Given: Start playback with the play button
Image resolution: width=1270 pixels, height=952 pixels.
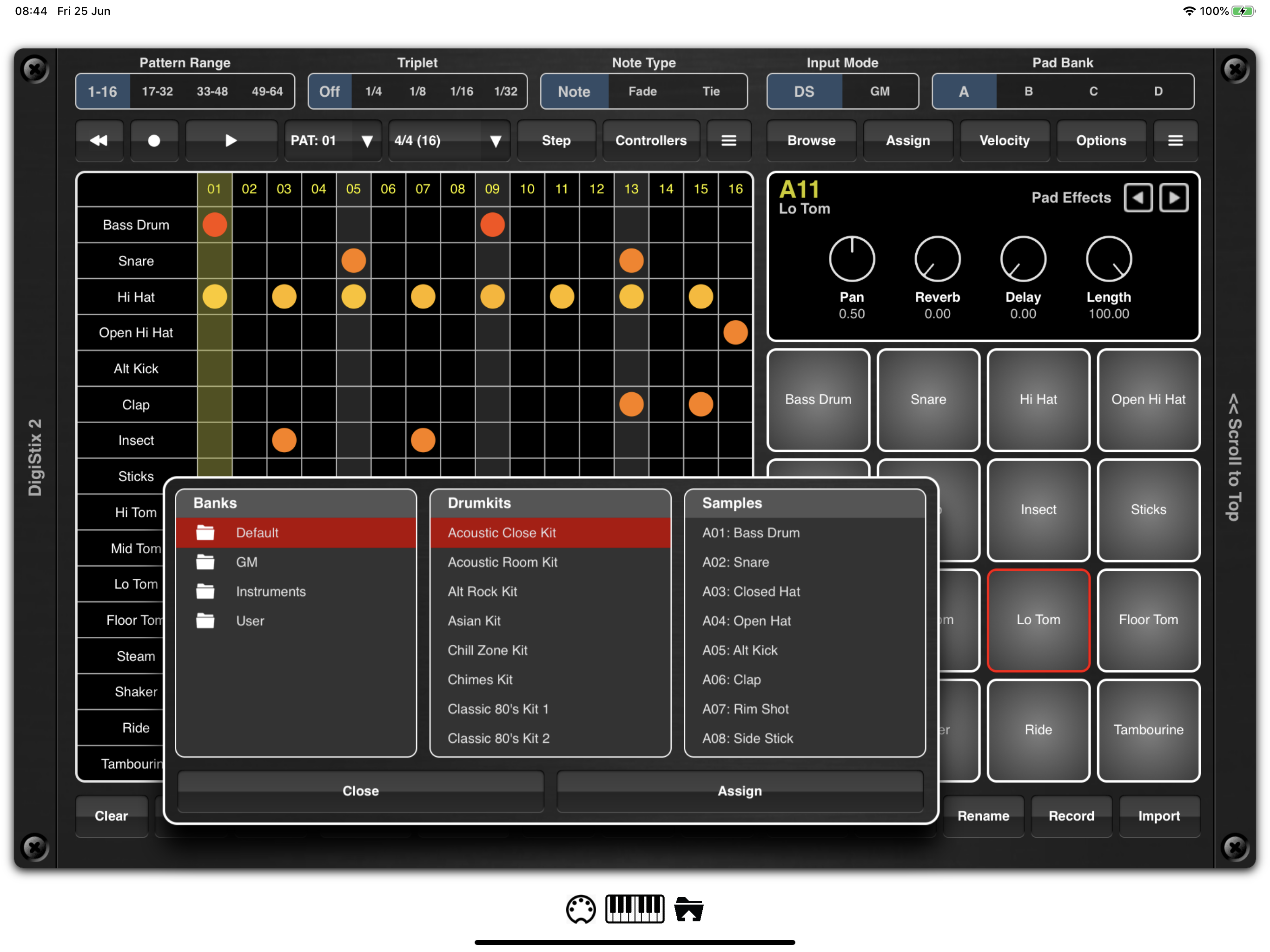Looking at the screenshot, I should tap(231, 141).
